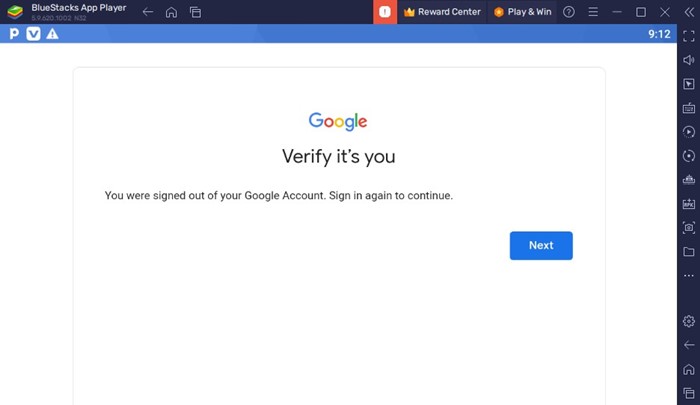The height and width of the screenshot is (405, 700).
Task: Open the media folder icon in sidebar
Action: click(689, 251)
